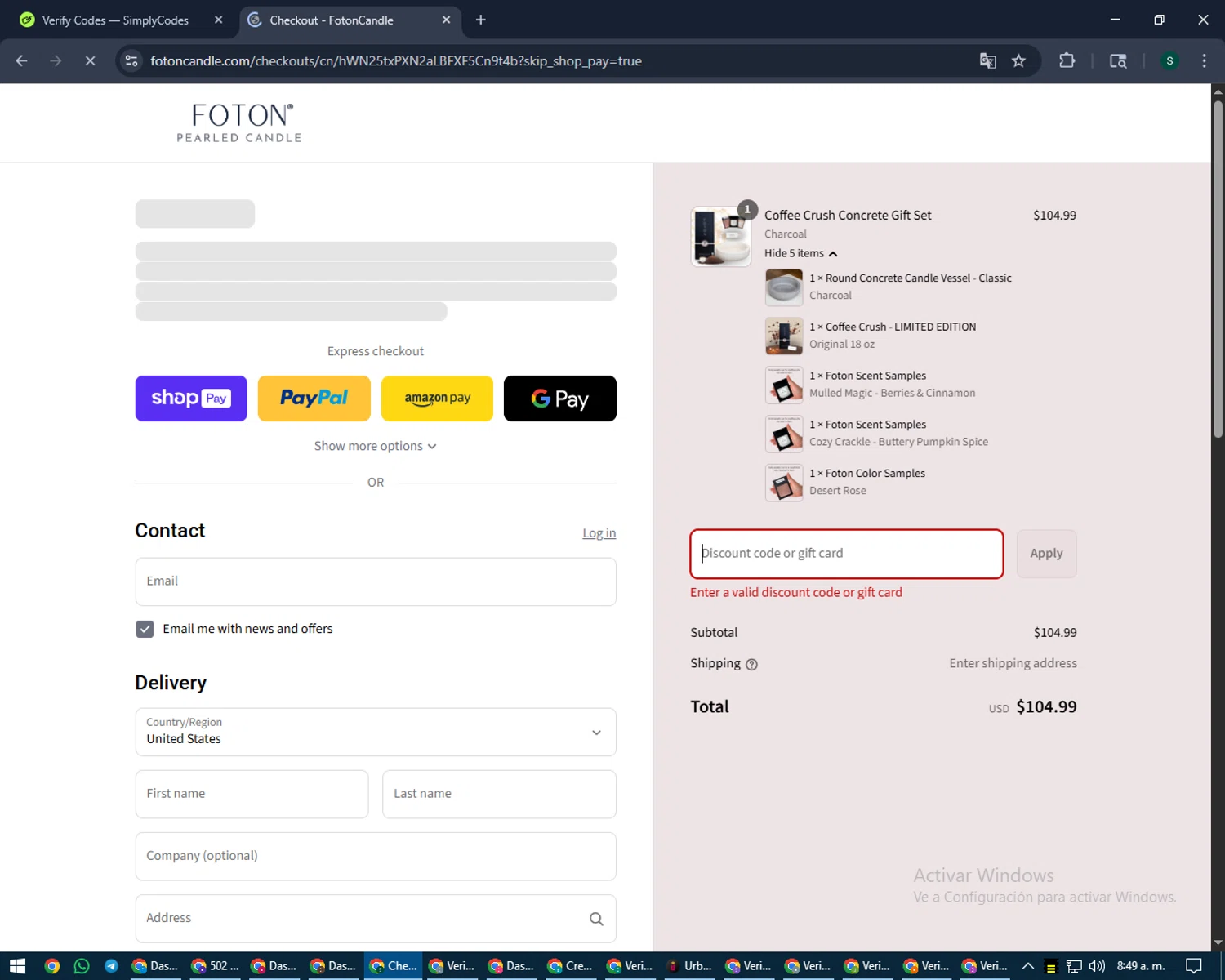
Task: Open the Chrome profile avatar S
Action: (x=1169, y=60)
